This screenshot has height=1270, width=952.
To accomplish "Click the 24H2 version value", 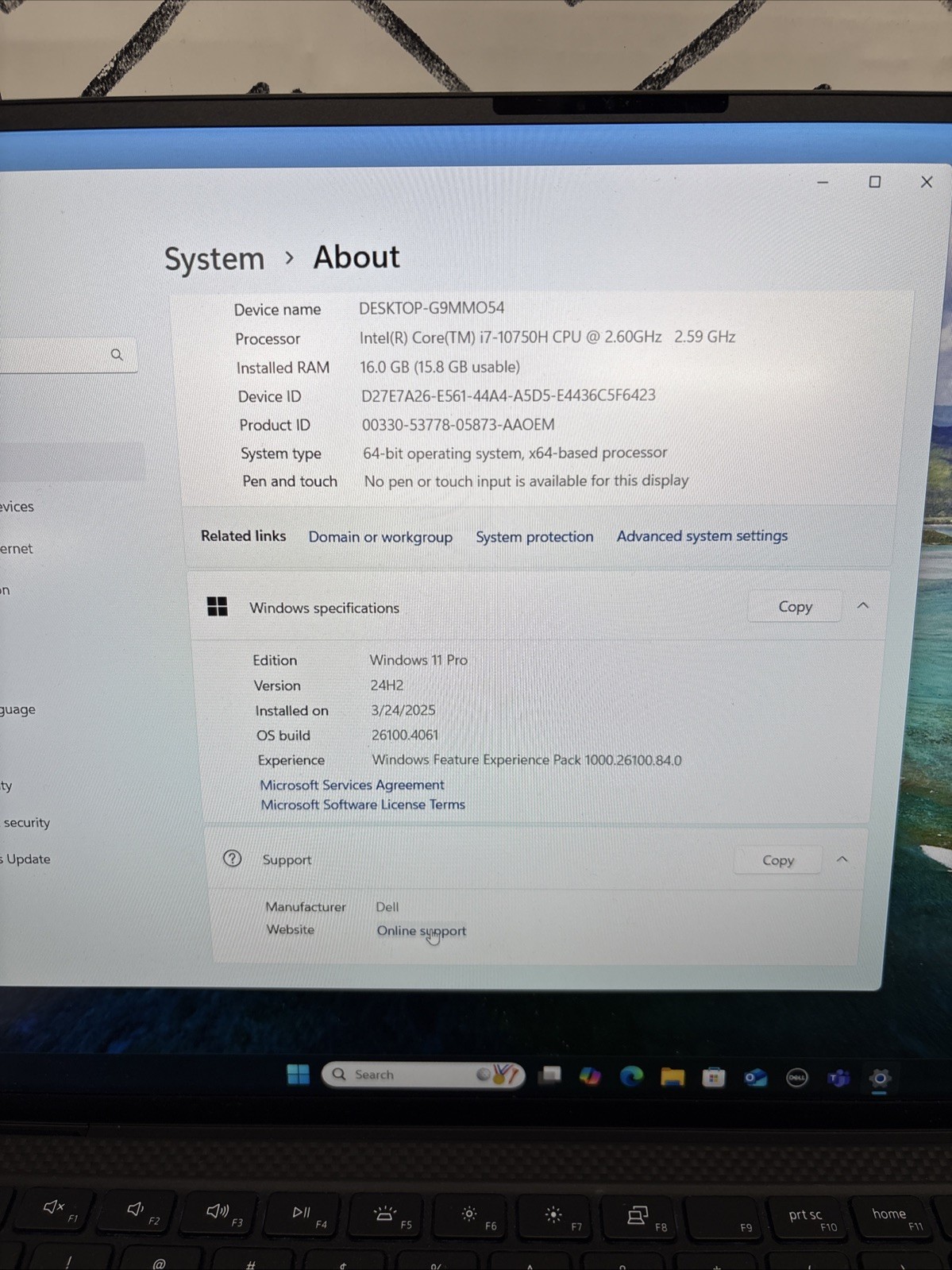I will pyautogui.click(x=387, y=685).
